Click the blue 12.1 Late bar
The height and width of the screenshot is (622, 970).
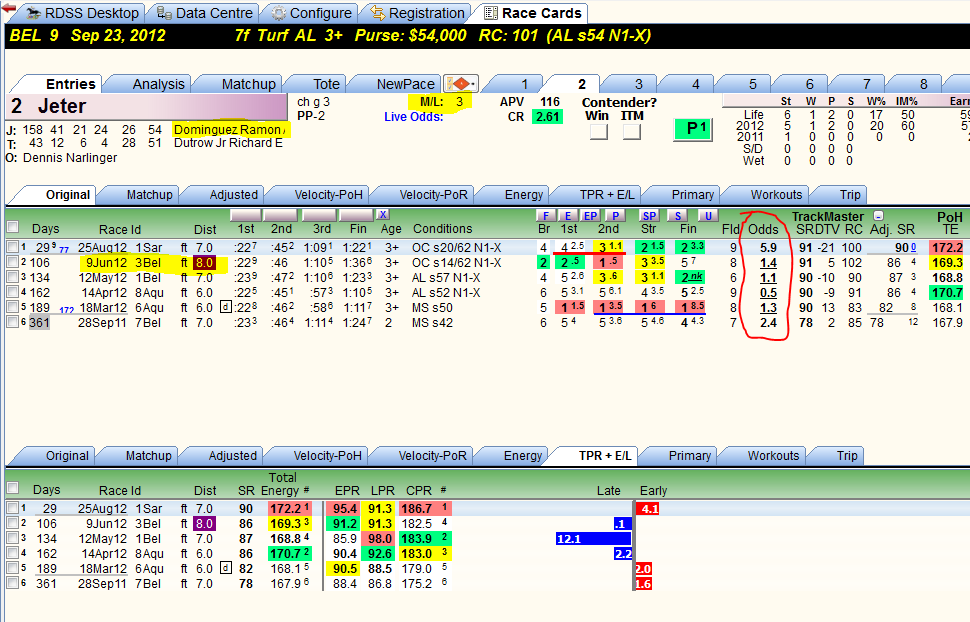[593, 538]
